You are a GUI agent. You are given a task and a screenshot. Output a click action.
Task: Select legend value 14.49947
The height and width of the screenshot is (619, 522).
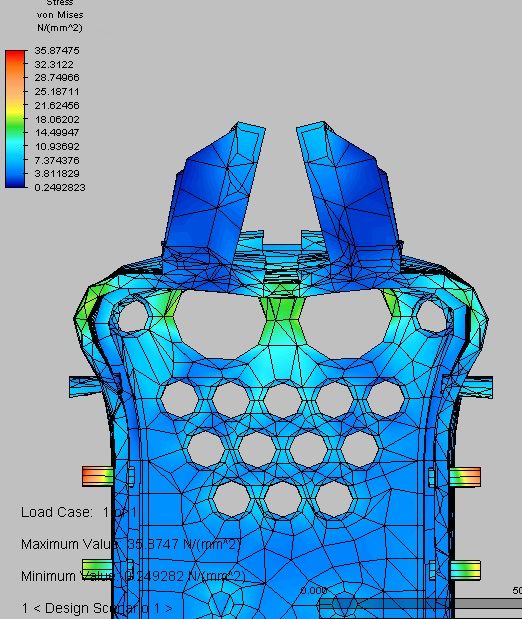click(x=57, y=133)
